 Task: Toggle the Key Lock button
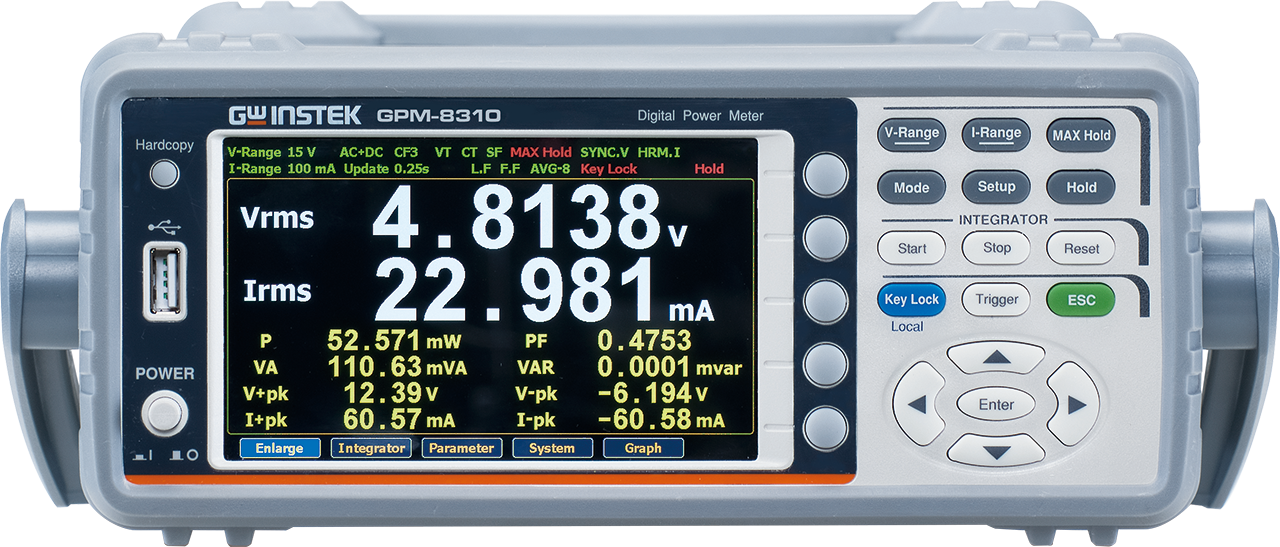(x=911, y=299)
